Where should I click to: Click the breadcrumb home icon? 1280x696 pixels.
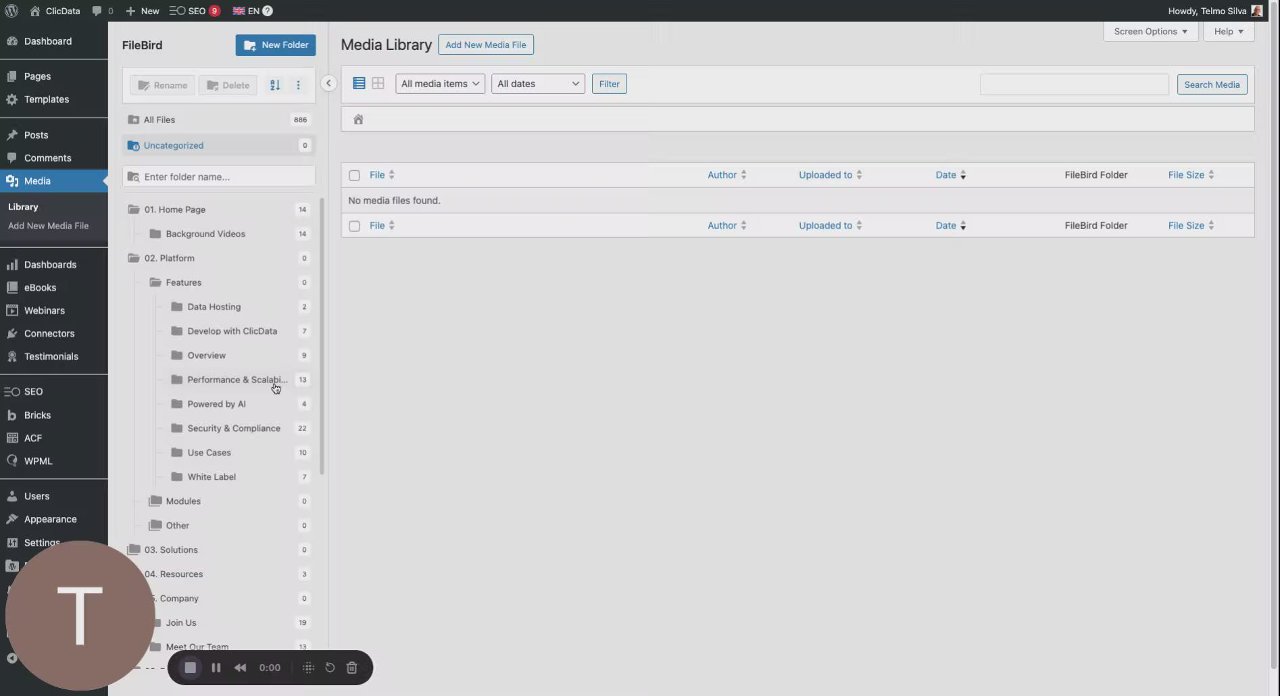358,119
